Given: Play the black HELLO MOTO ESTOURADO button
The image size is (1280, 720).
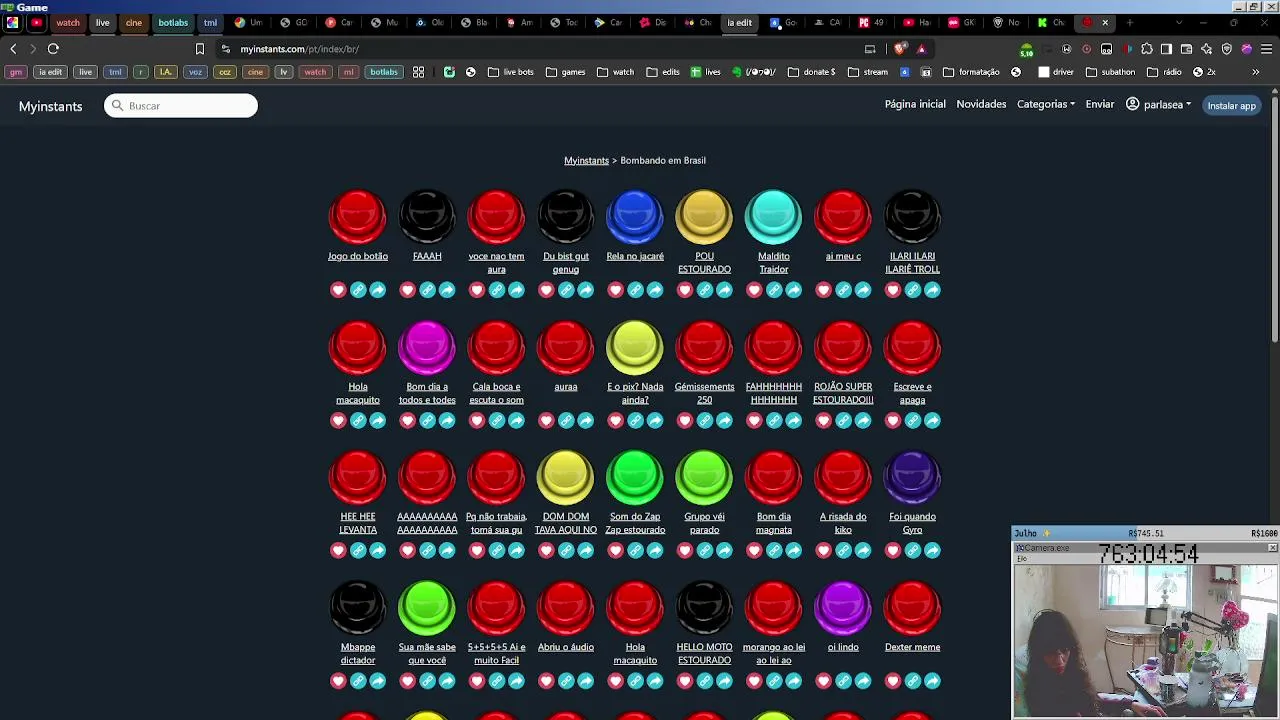Looking at the screenshot, I should click(704, 608).
